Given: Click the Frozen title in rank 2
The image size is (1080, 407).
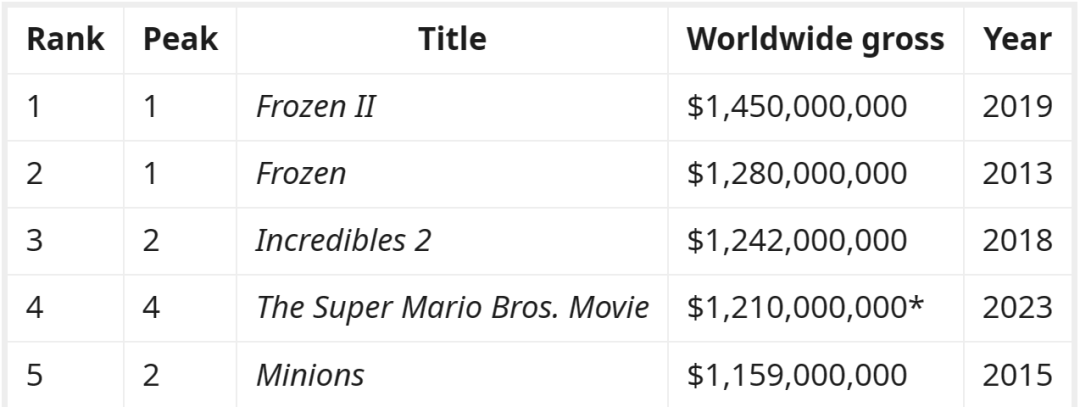Looking at the screenshot, I should [x=301, y=174].
